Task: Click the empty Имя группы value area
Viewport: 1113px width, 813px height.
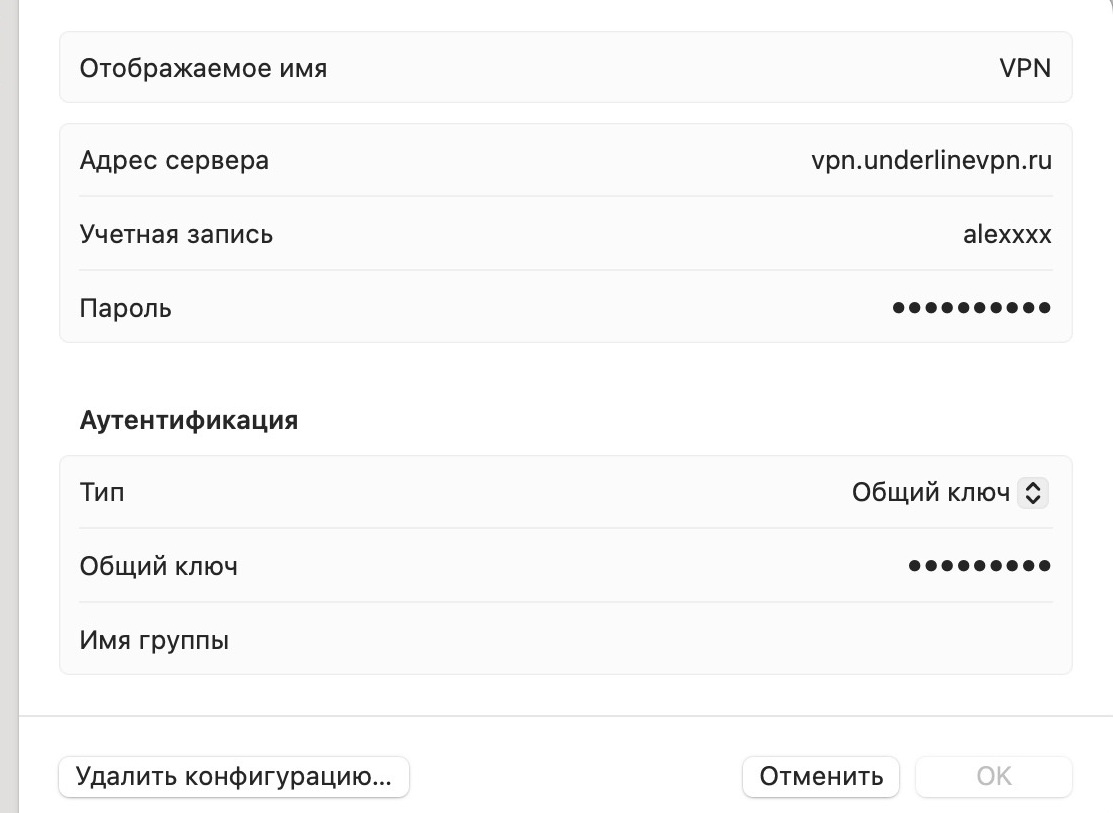Action: click(x=800, y=640)
